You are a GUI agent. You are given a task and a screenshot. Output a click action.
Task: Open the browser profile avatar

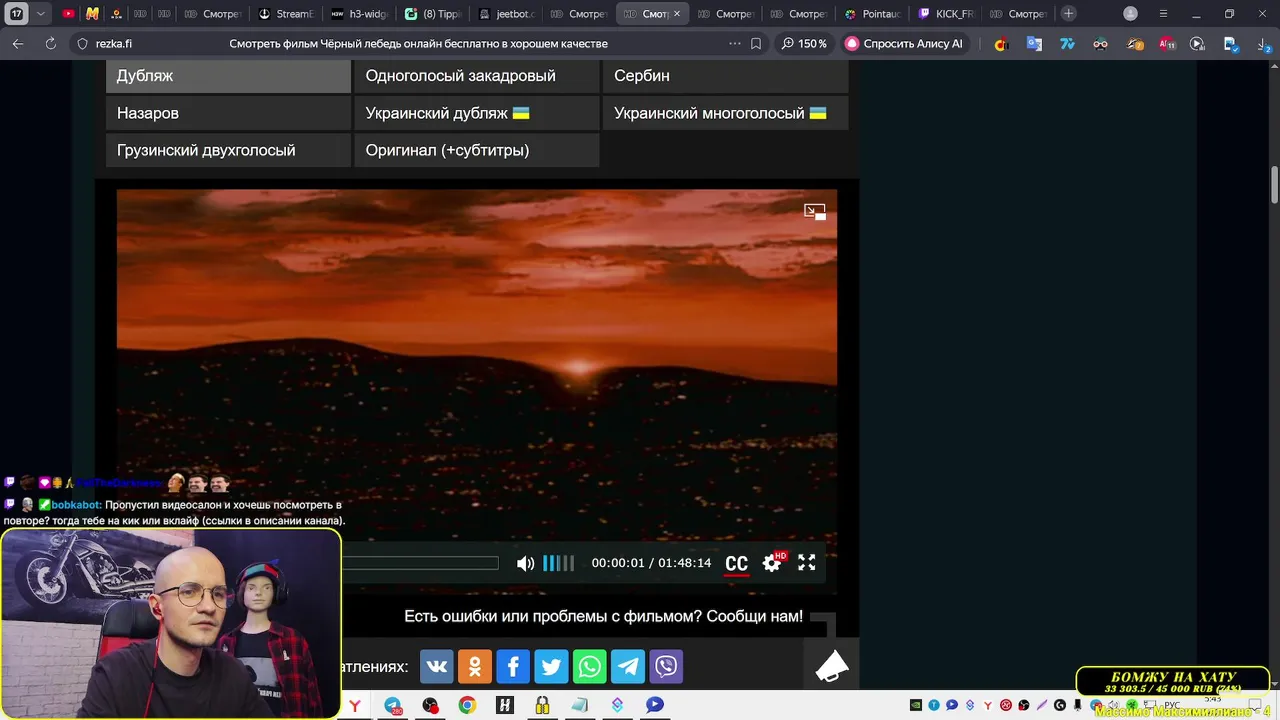click(x=1130, y=14)
